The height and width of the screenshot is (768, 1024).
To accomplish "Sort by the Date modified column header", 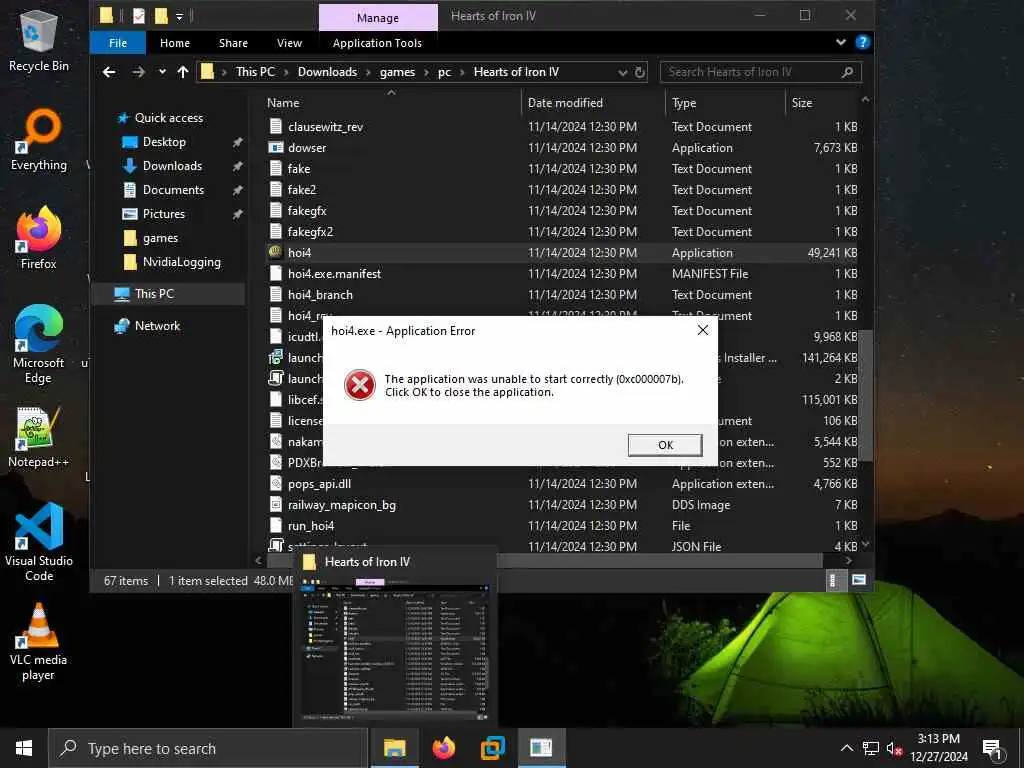I will tap(593, 103).
